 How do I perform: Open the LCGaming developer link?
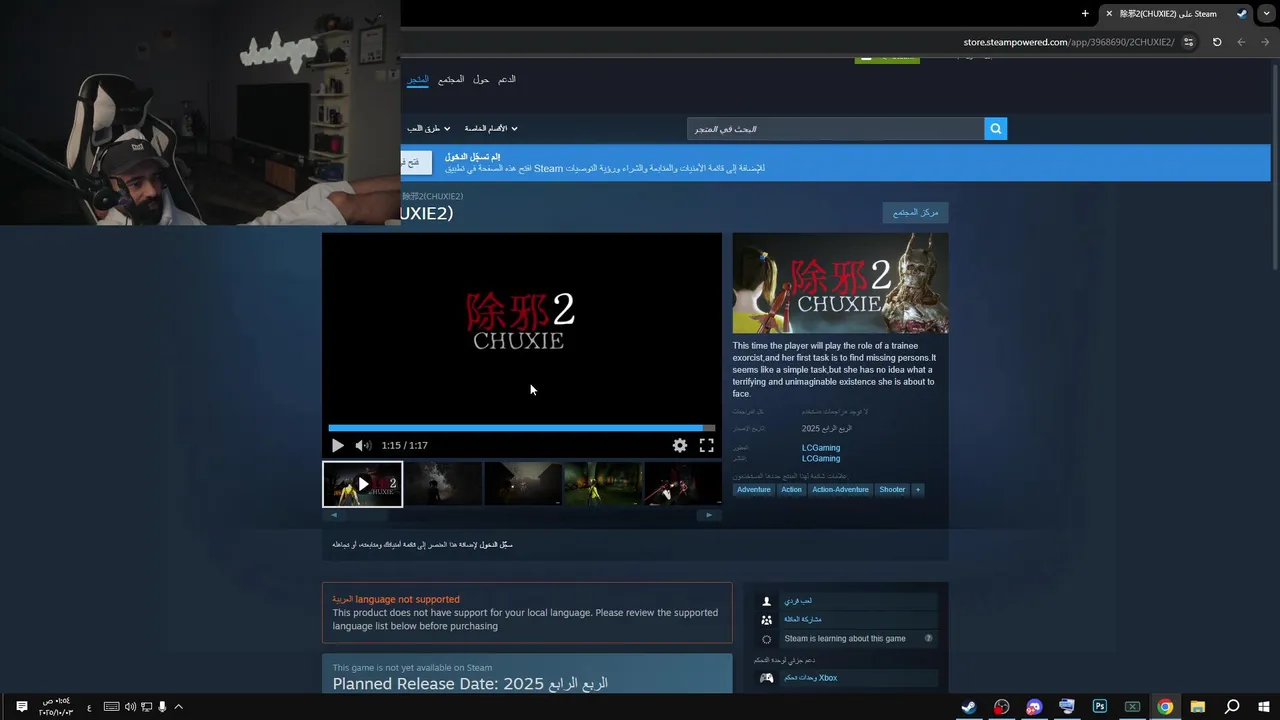coord(821,448)
